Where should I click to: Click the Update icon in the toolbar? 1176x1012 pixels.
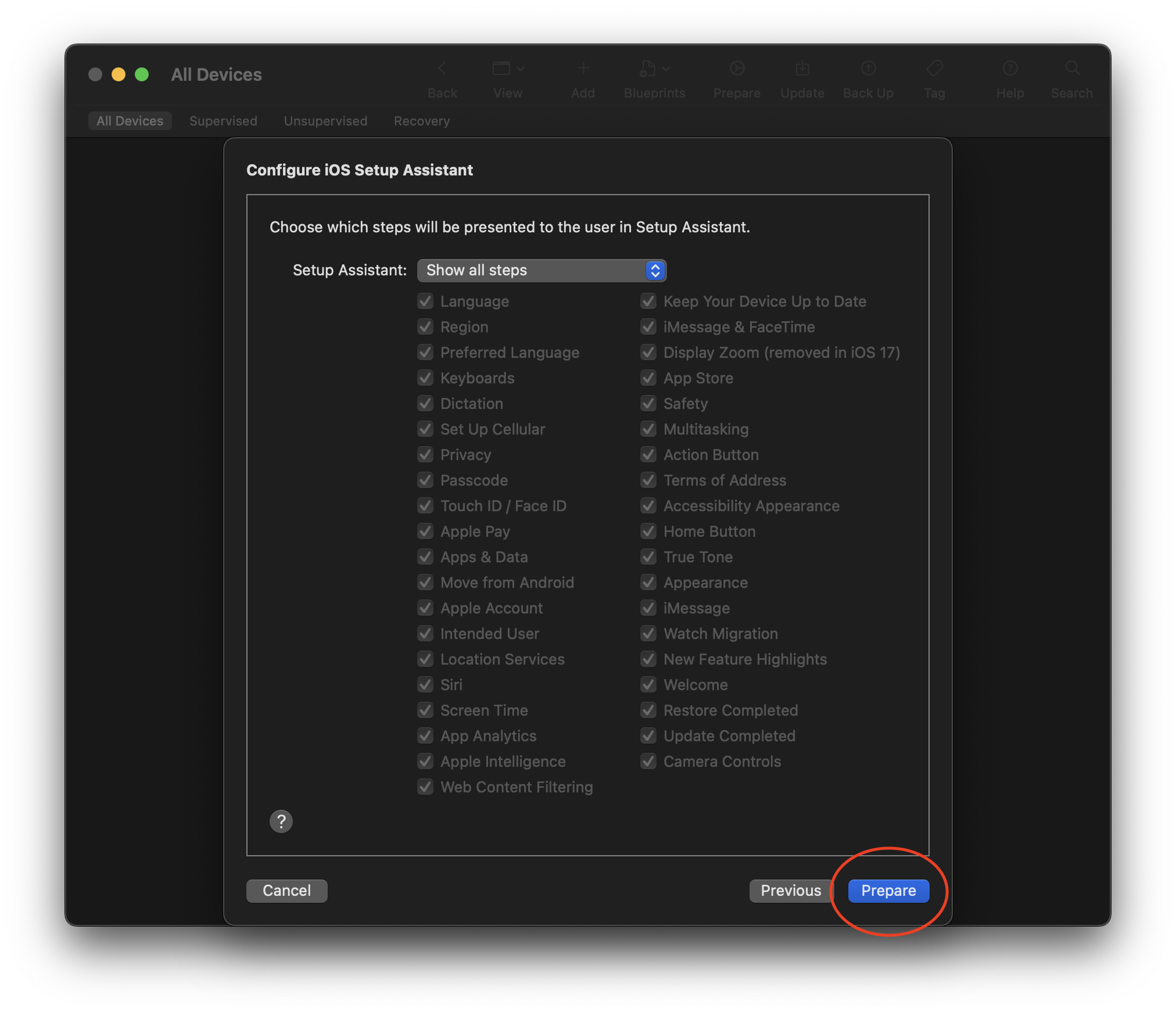(x=802, y=69)
